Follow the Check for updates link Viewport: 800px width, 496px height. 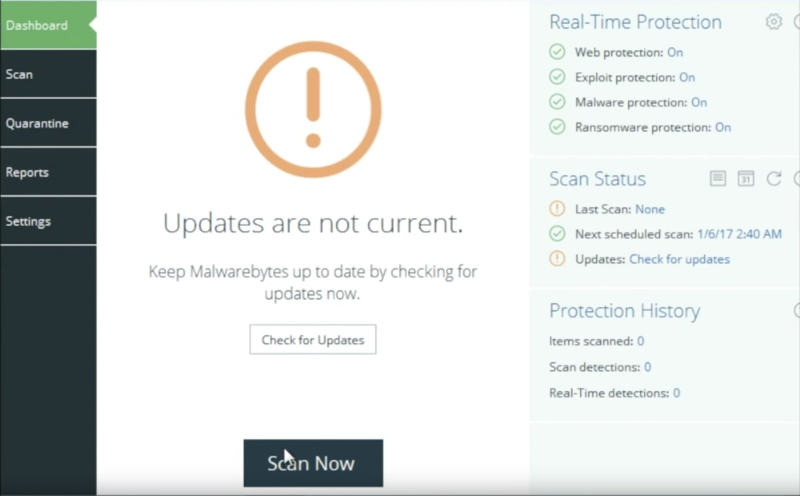pyautogui.click(x=680, y=259)
